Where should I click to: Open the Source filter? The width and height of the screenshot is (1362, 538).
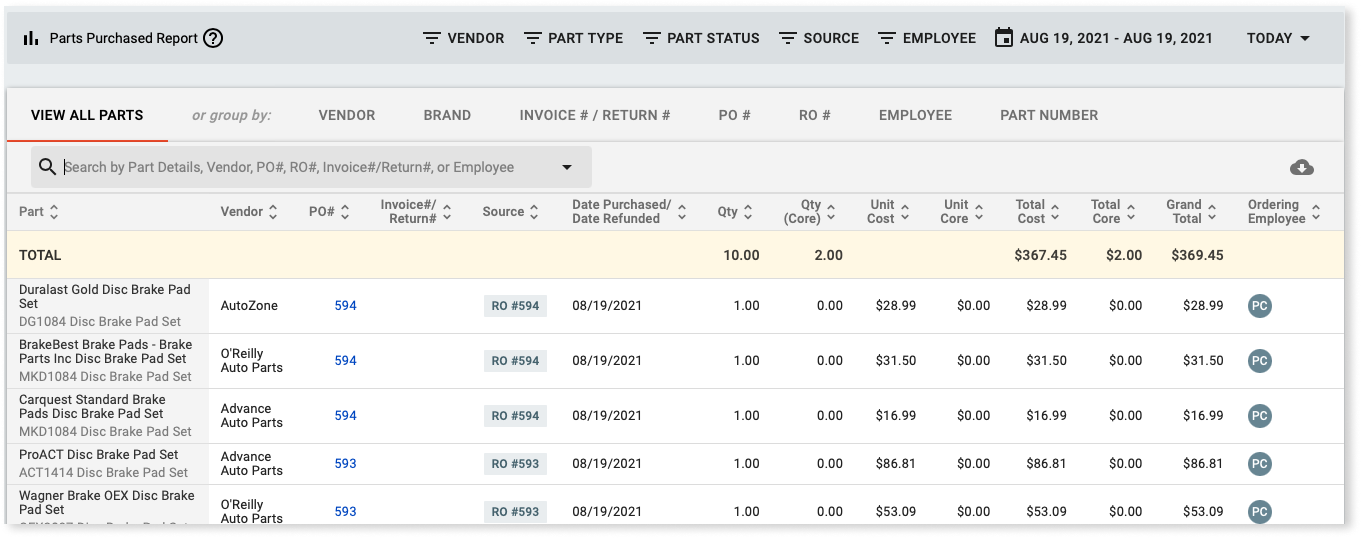pos(819,38)
